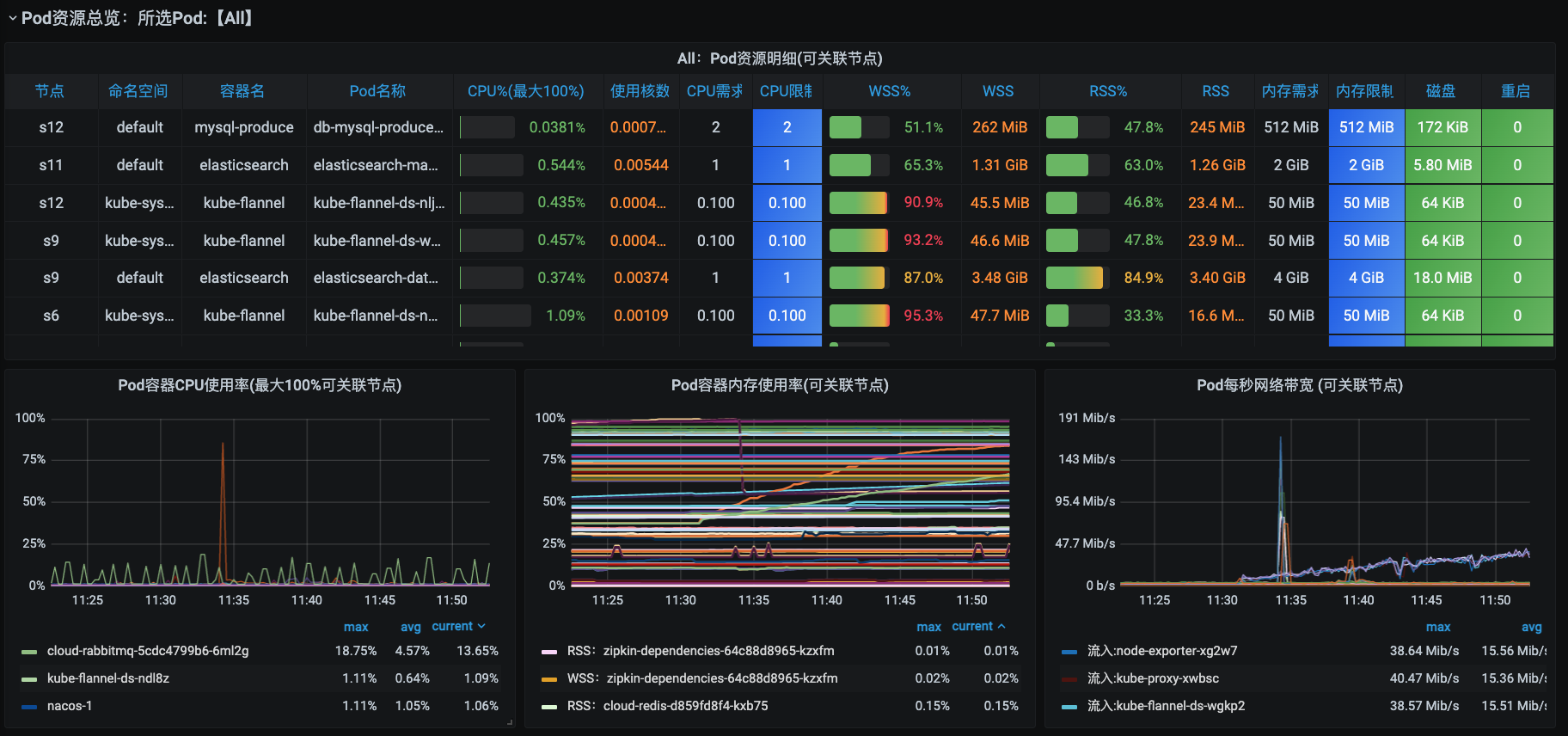
Task: Toggle cloud-rabbitmq series color swatch in CPU legend
Action: [x=29, y=652]
